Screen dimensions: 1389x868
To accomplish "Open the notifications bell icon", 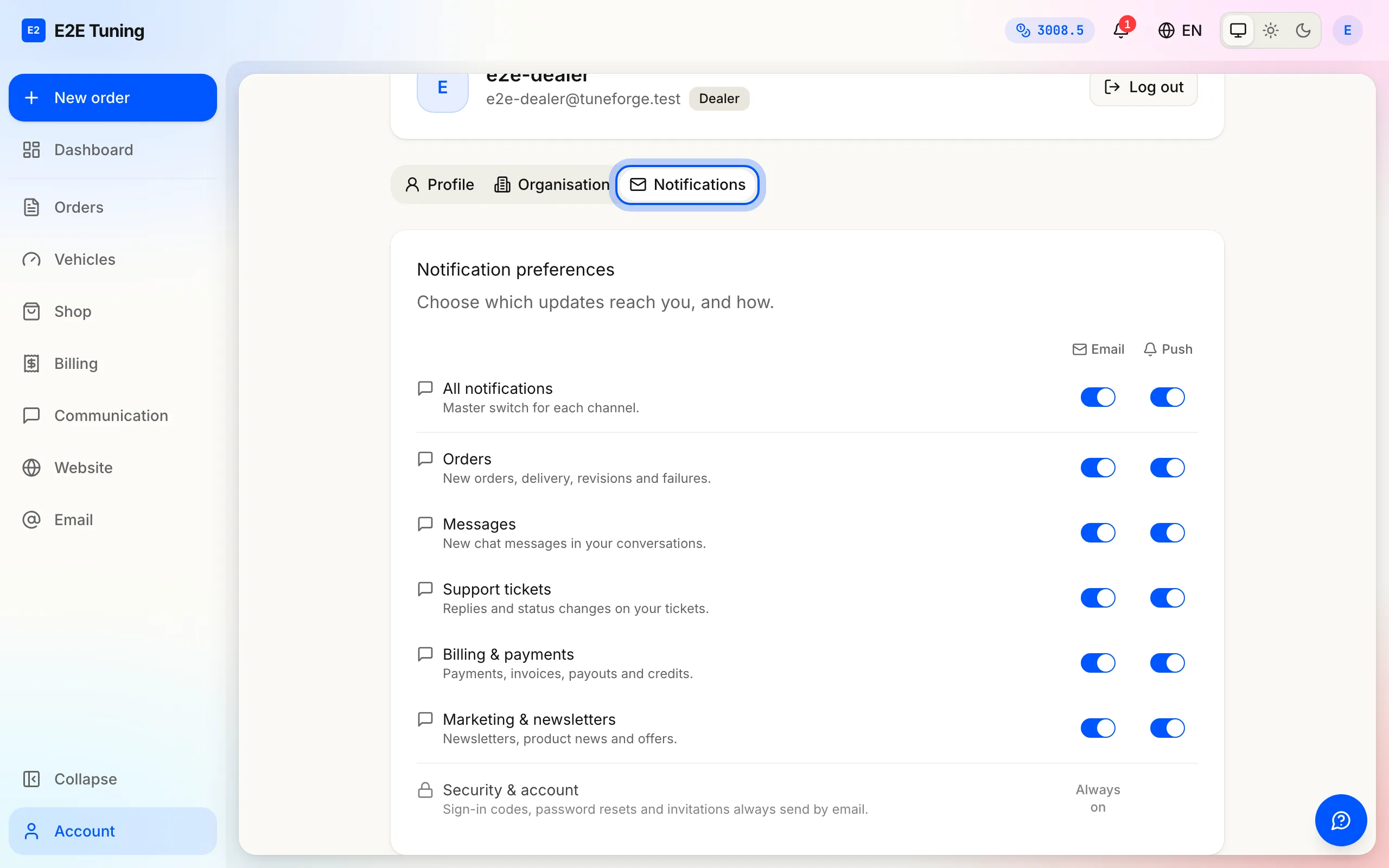I will coord(1120,30).
